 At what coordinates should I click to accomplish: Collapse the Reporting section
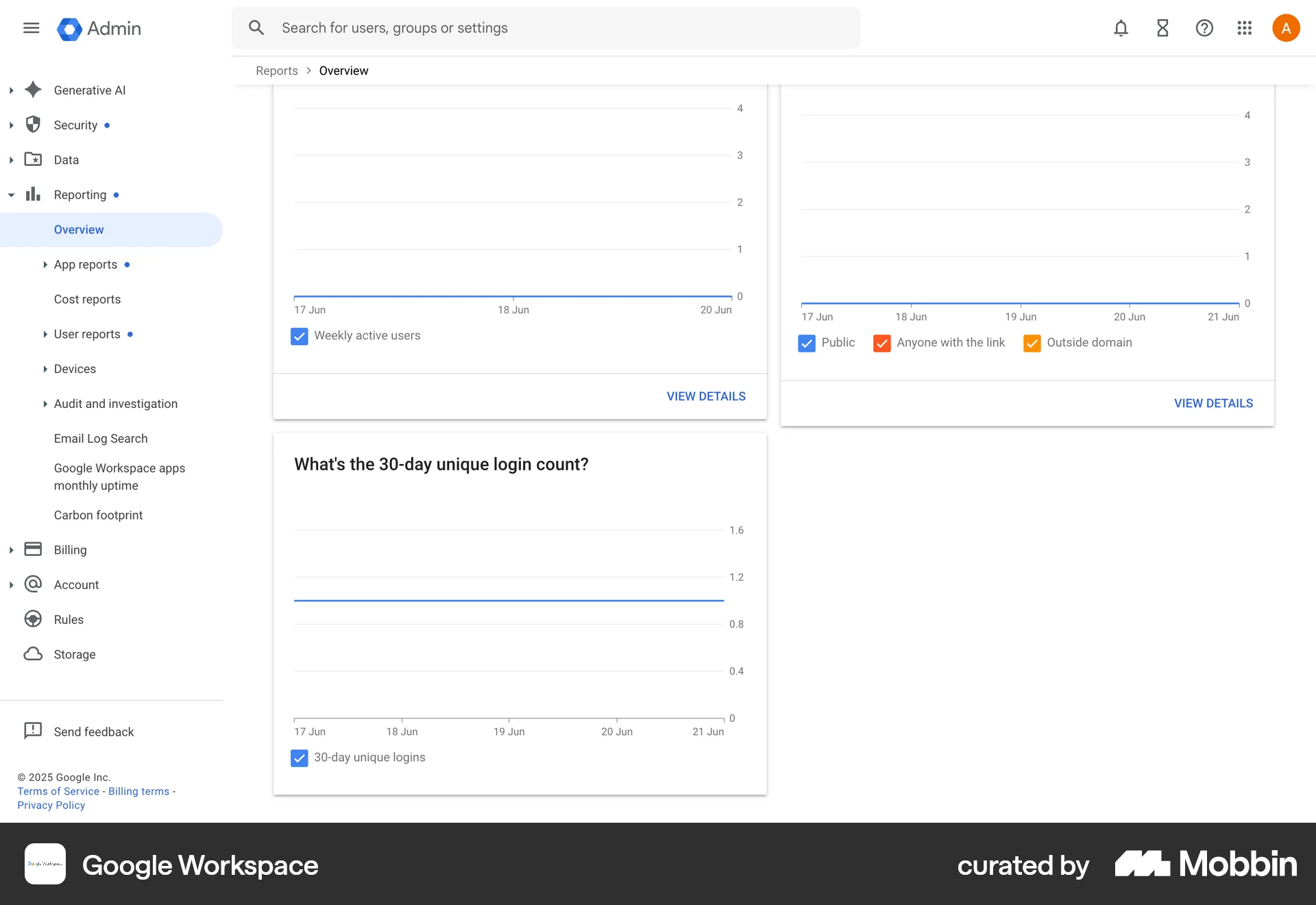(x=11, y=194)
